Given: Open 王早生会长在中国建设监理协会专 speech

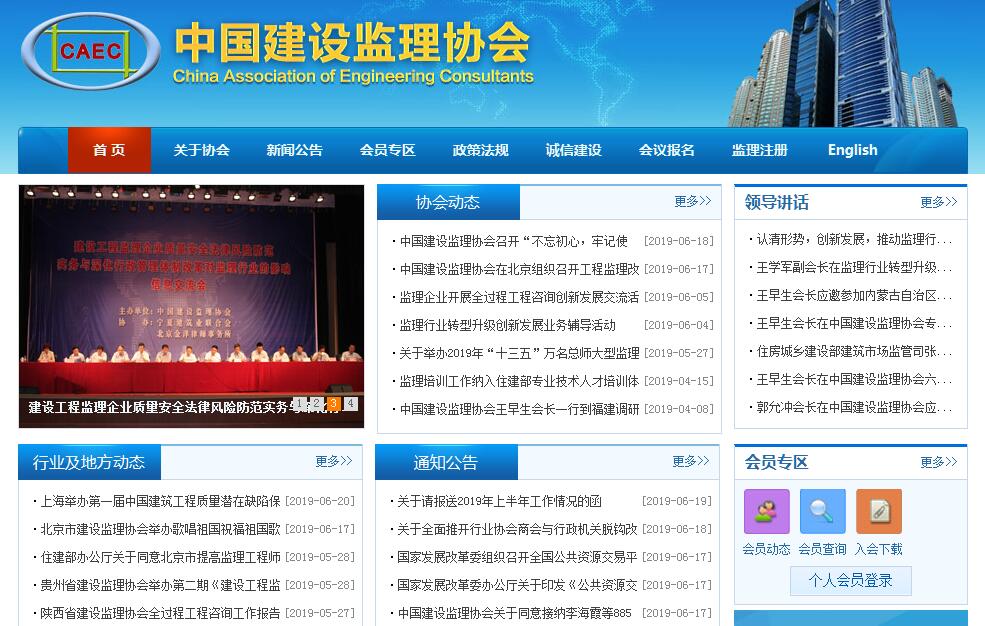Looking at the screenshot, I should (x=854, y=323).
